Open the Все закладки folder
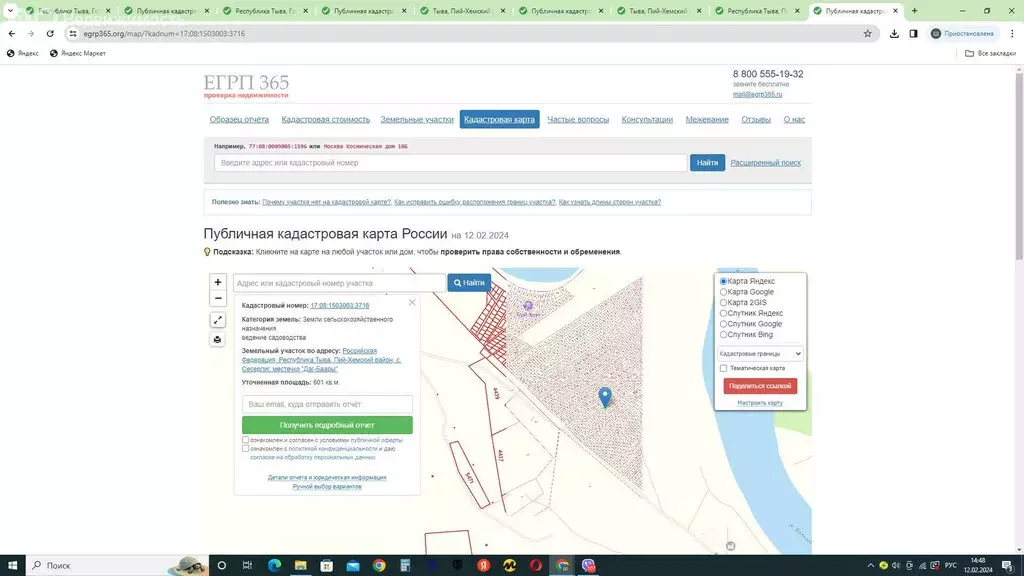This screenshot has width=1024, height=576. (x=990, y=54)
